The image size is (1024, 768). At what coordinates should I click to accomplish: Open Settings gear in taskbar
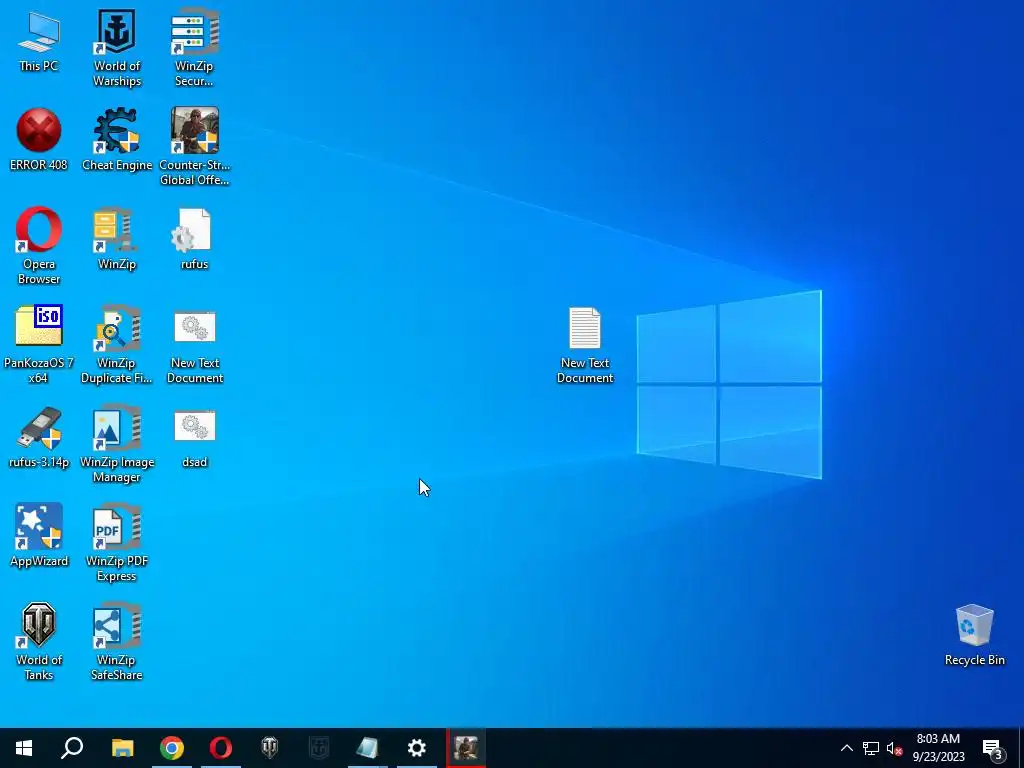click(x=417, y=748)
